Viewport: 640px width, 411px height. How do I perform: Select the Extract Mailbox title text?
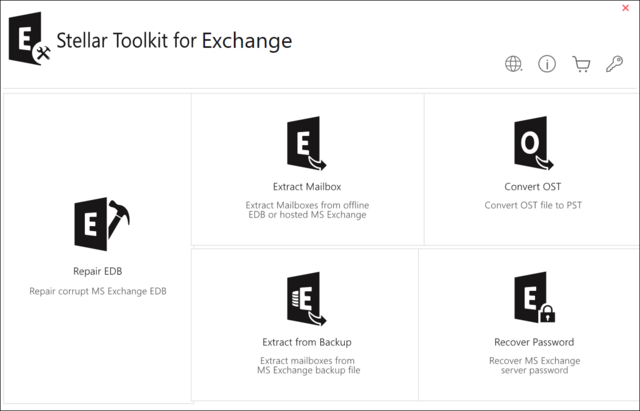pos(307,187)
